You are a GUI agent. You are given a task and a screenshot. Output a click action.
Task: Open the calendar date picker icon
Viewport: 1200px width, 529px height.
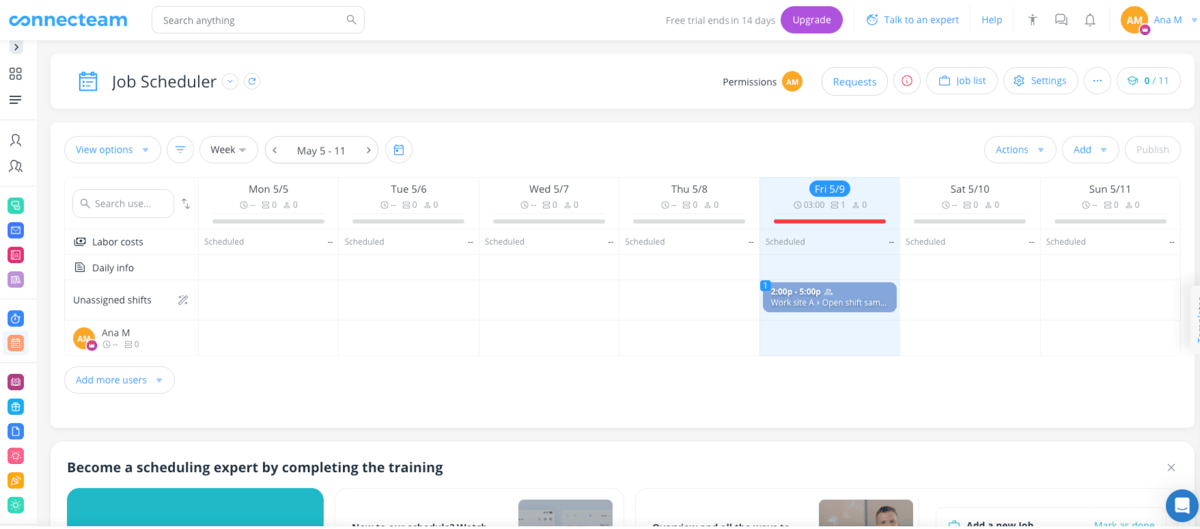click(398, 150)
